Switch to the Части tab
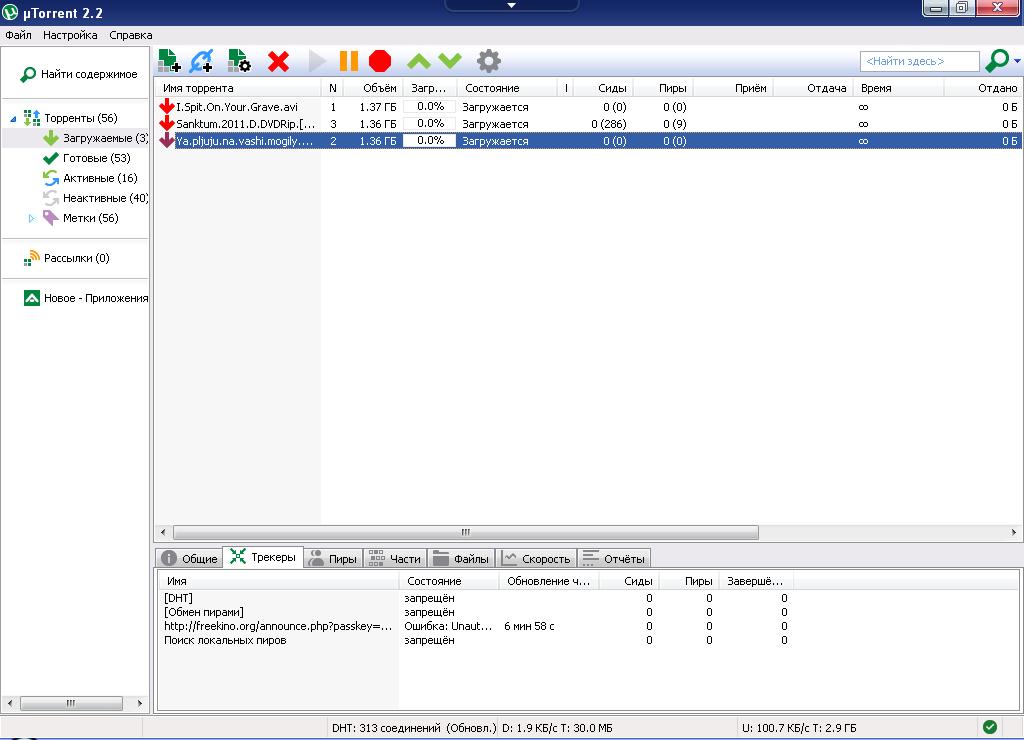Image resolution: width=1026 pixels, height=740 pixels. [395, 558]
